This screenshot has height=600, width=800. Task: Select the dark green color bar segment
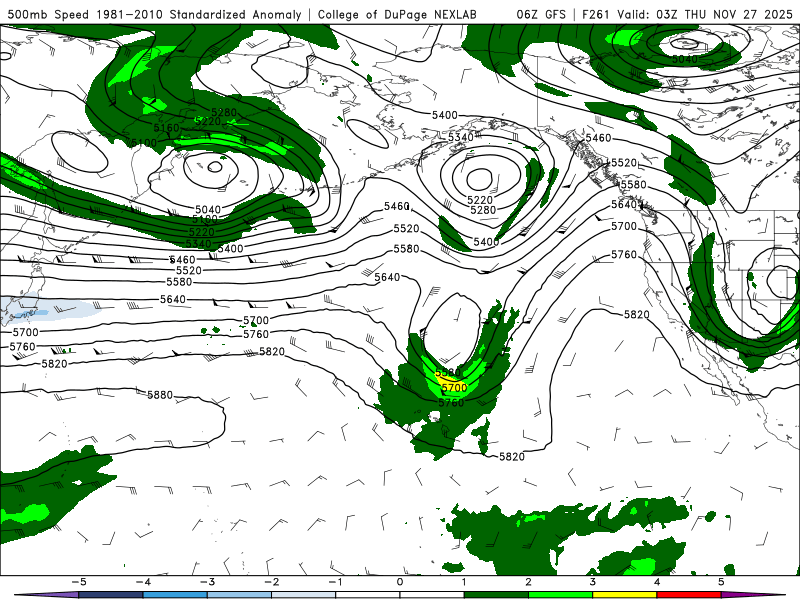496,595
